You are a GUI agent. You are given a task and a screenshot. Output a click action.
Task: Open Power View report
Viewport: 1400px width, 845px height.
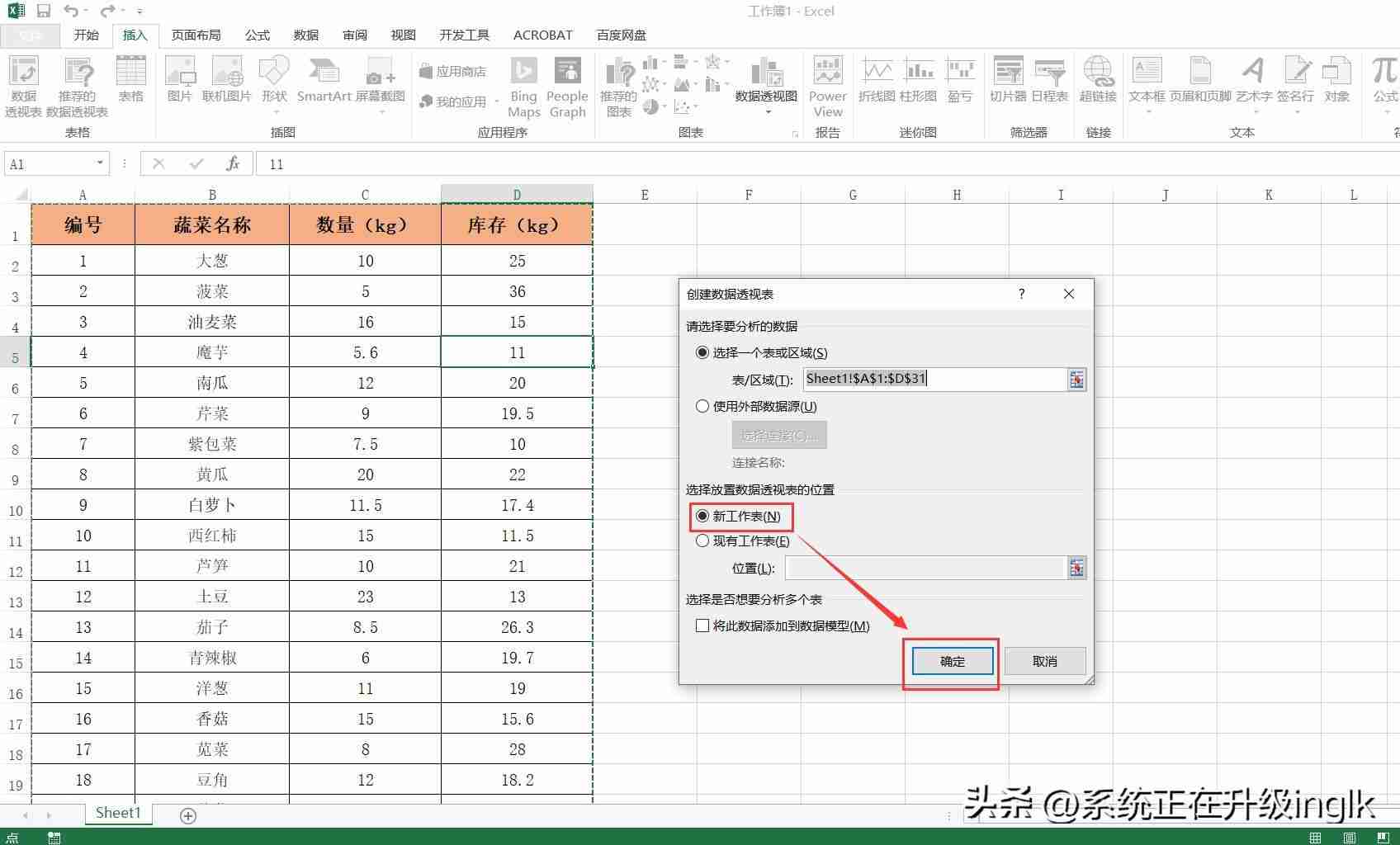pyautogui.click(x=828, y=87)
